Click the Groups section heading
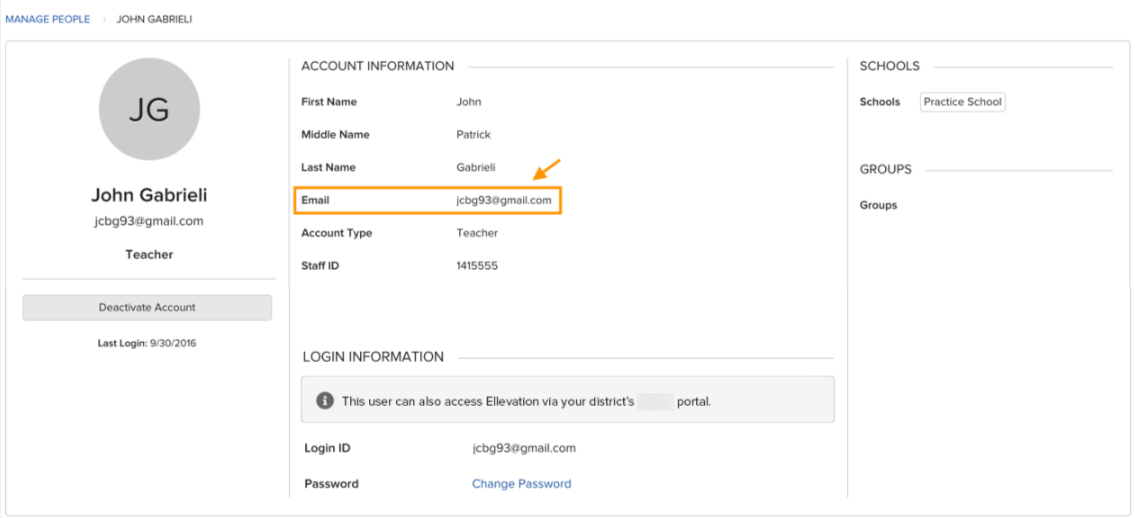This screenshot has height=518, width=1135. (x=885, y=170)
